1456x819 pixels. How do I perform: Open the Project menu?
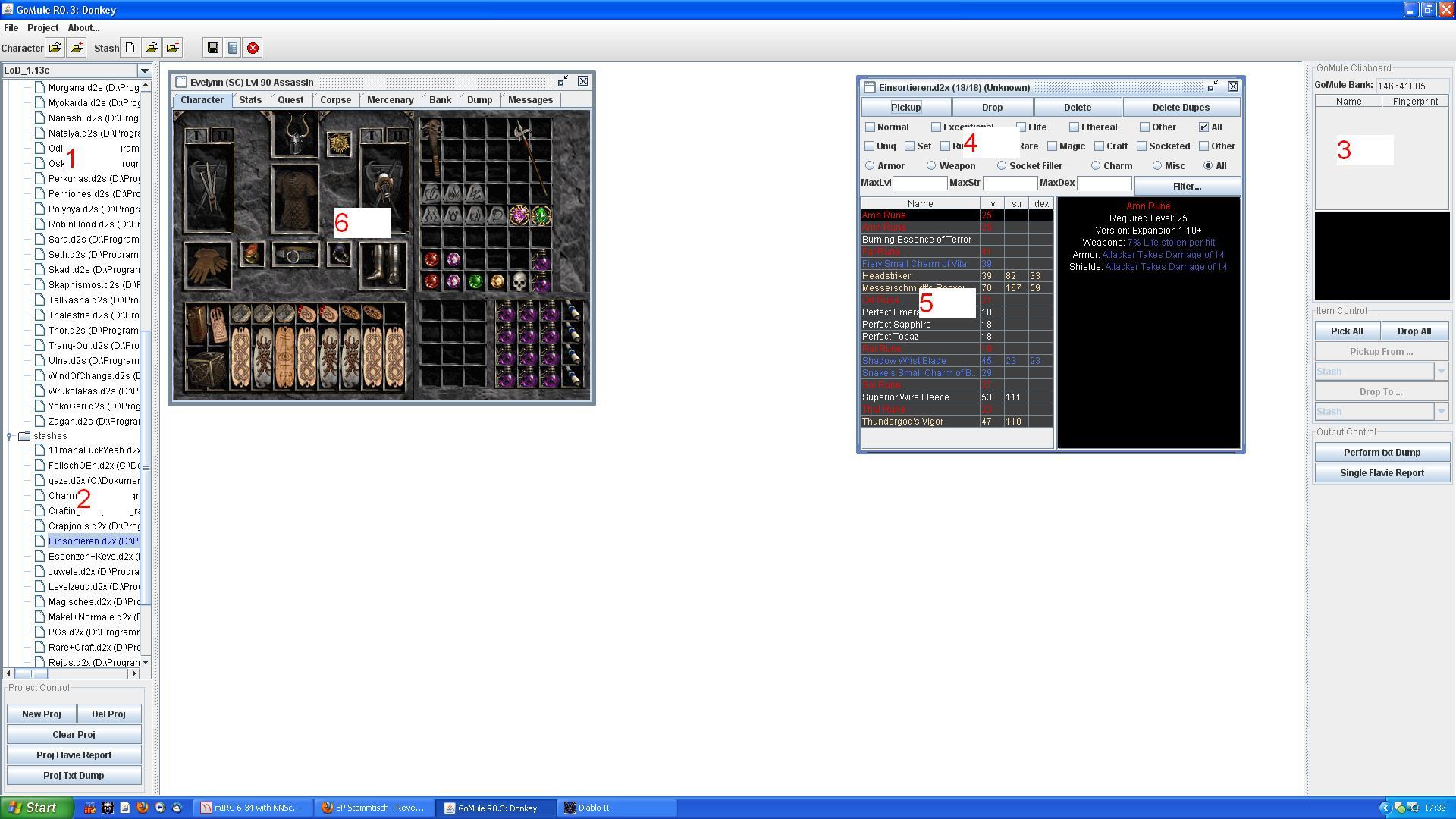pyautogui.click(x=42, y=28)
